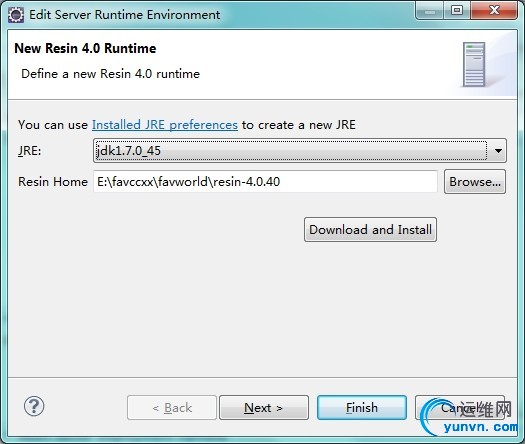Click the 'Resin Home' label
Image resolution: width=525 pixels, height=444 pixels.
click(x=53, y=181)
